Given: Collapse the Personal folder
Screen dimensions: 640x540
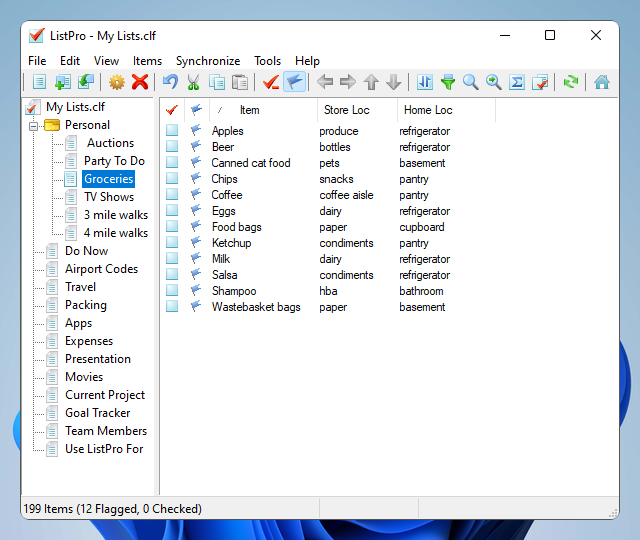Looking at the screenshot, I should (33, 126).
